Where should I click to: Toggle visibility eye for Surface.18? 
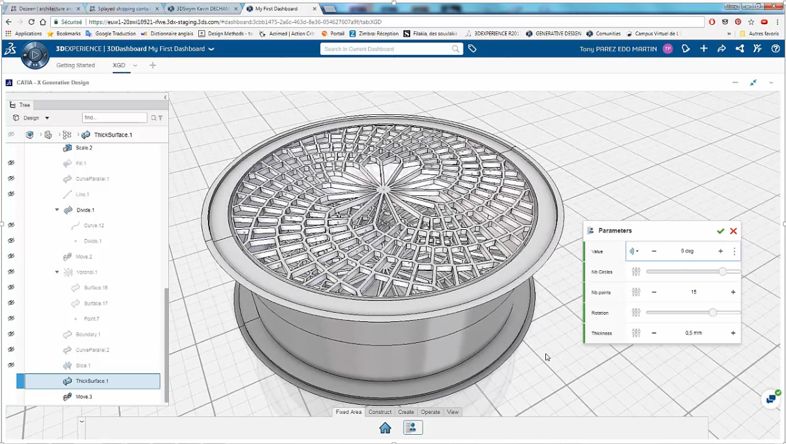[x=11, y=287]
